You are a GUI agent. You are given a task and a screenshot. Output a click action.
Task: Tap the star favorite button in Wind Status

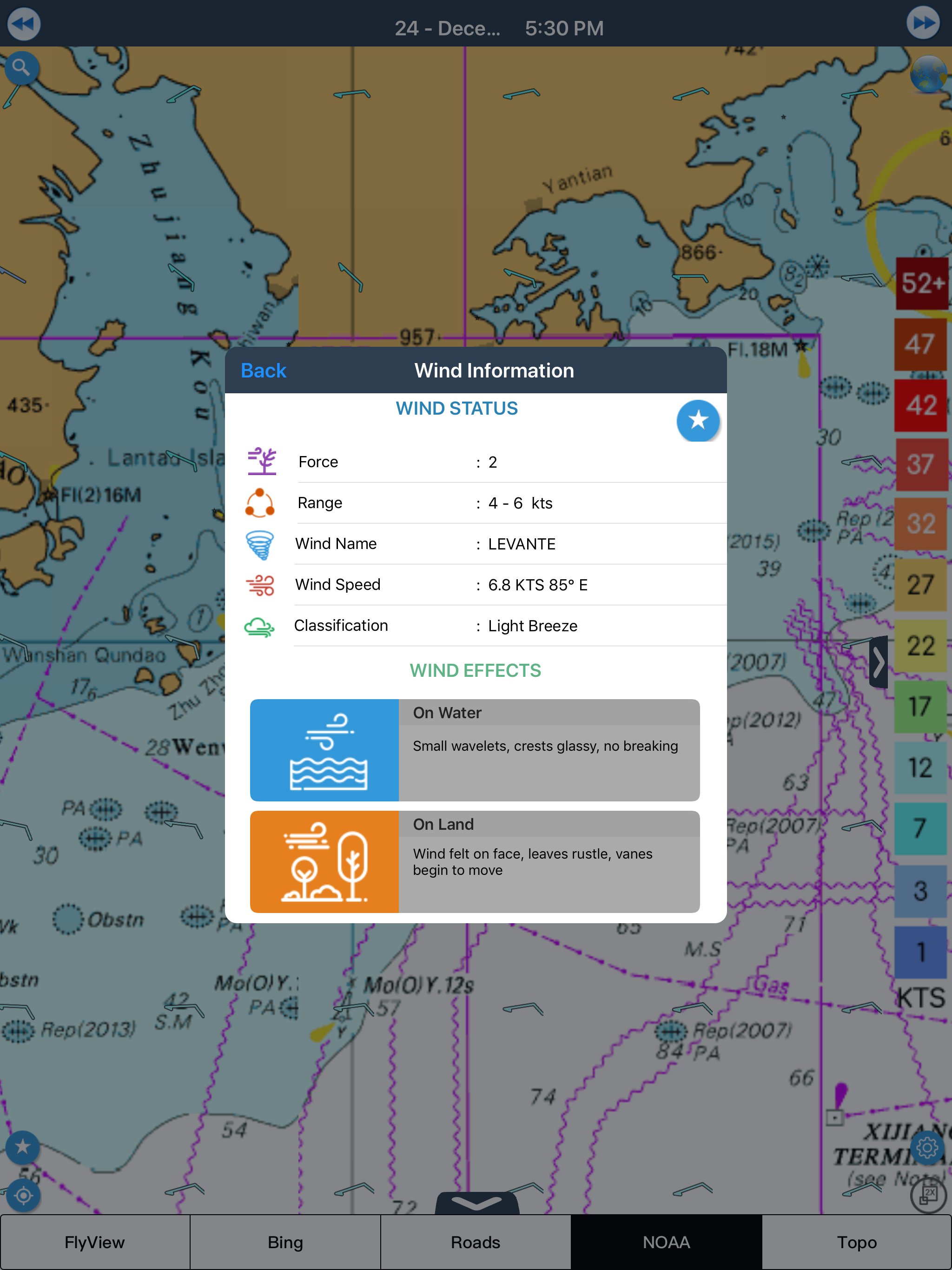coord(698,420)
